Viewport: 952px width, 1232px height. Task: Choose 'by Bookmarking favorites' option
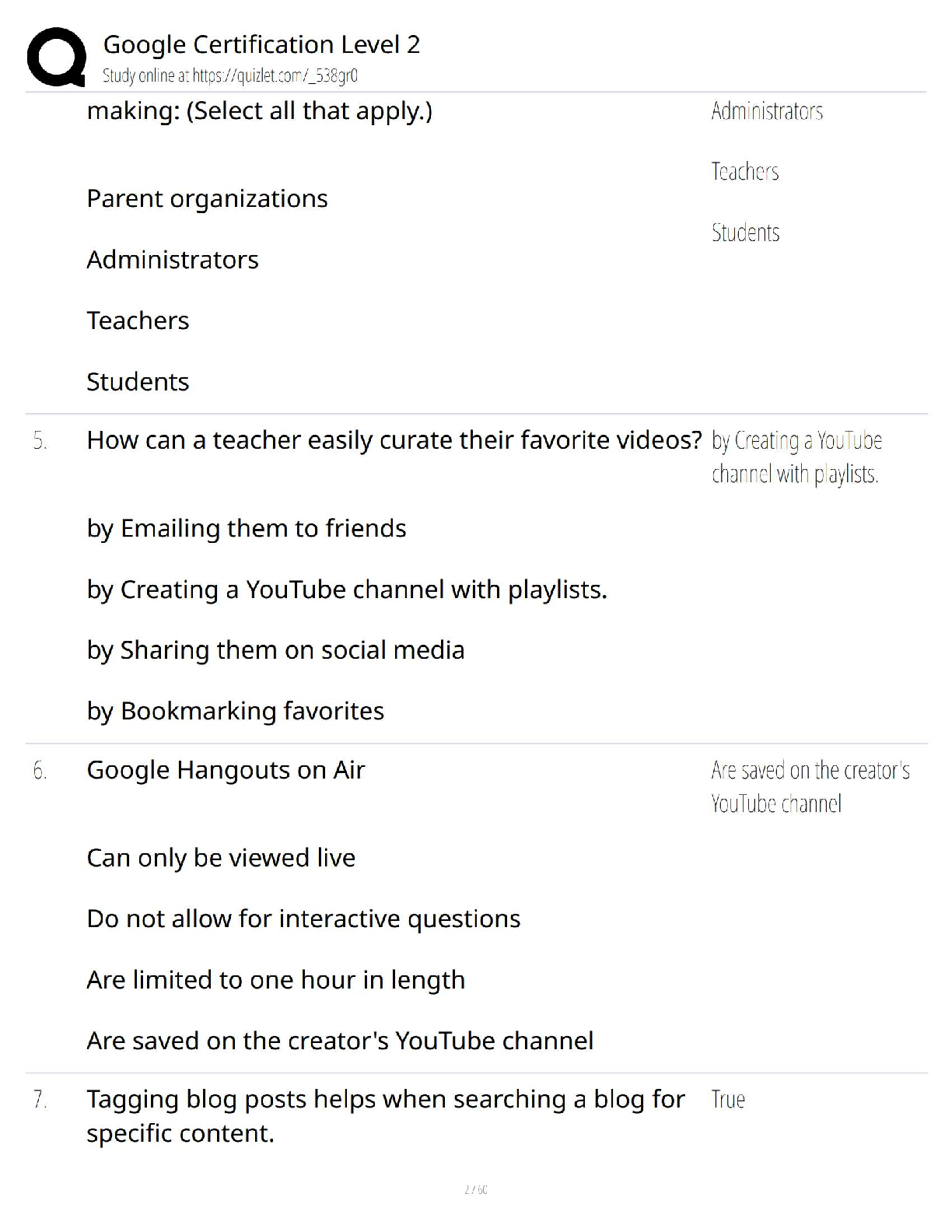[x=235, y=711]
